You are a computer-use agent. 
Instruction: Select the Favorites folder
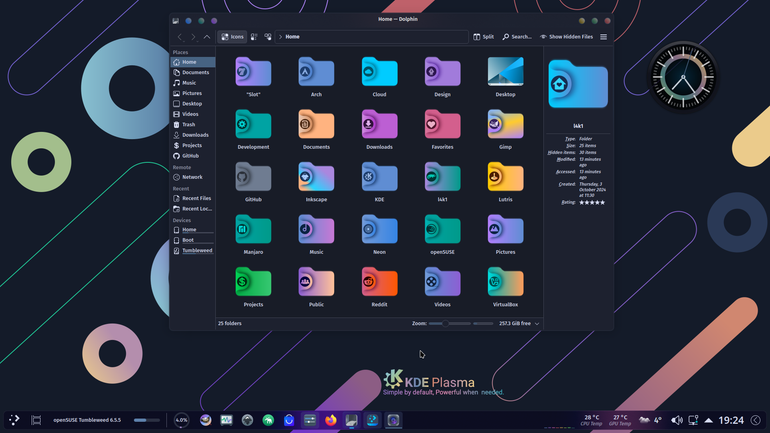[x=442, y=126]
